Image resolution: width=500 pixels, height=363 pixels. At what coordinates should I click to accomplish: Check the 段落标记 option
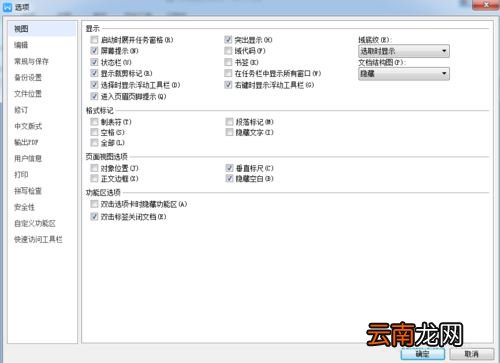[229, 122]
